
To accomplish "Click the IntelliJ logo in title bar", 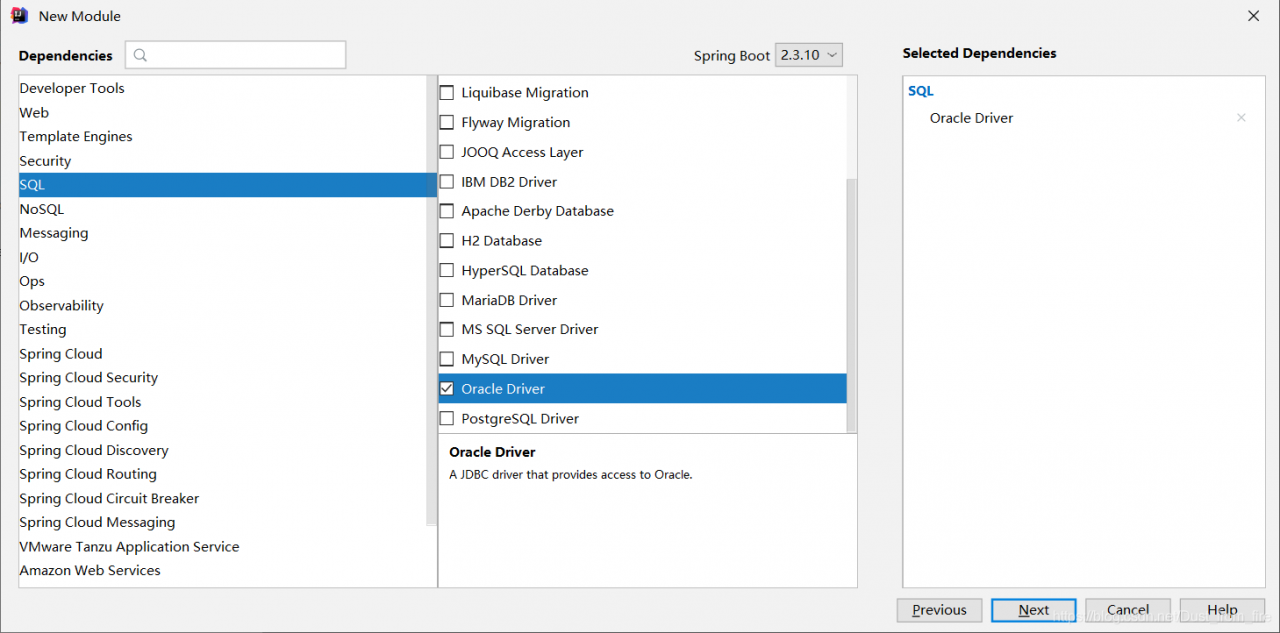I will pyautogui.click(x=19, y=16).
